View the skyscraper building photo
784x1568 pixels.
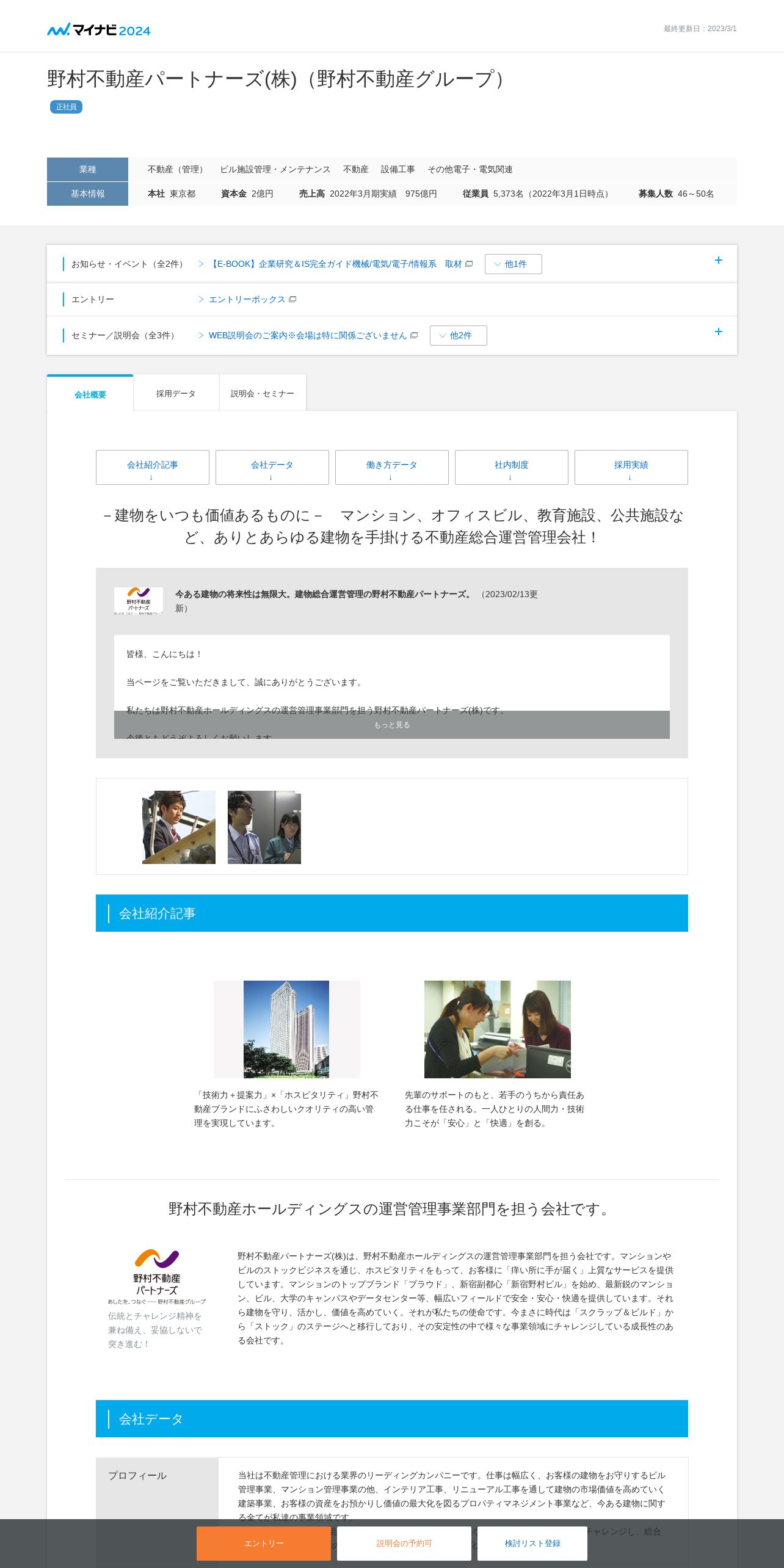(x=287, y=1029)
